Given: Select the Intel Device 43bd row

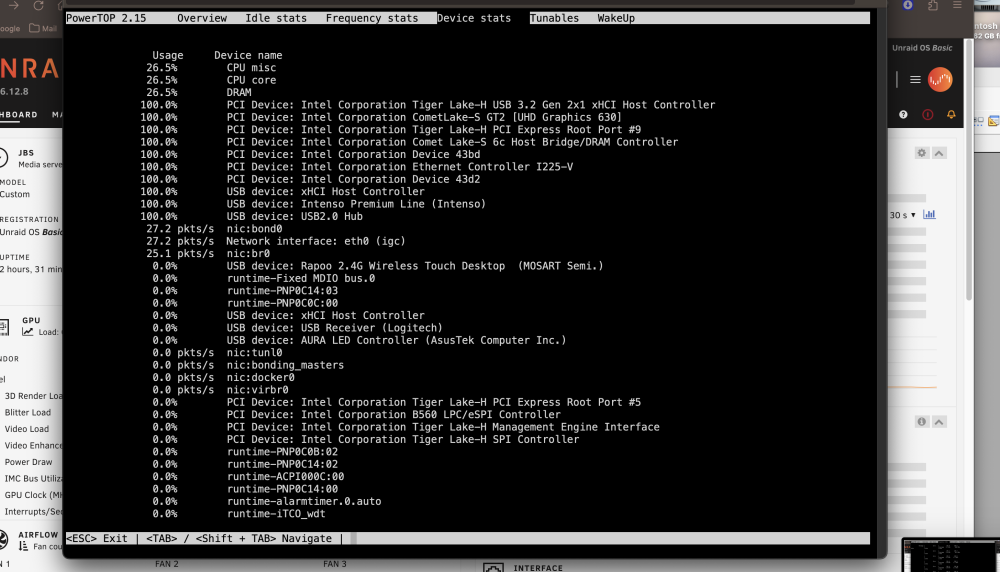Looking at the screenshot, I should pos(310,154).
